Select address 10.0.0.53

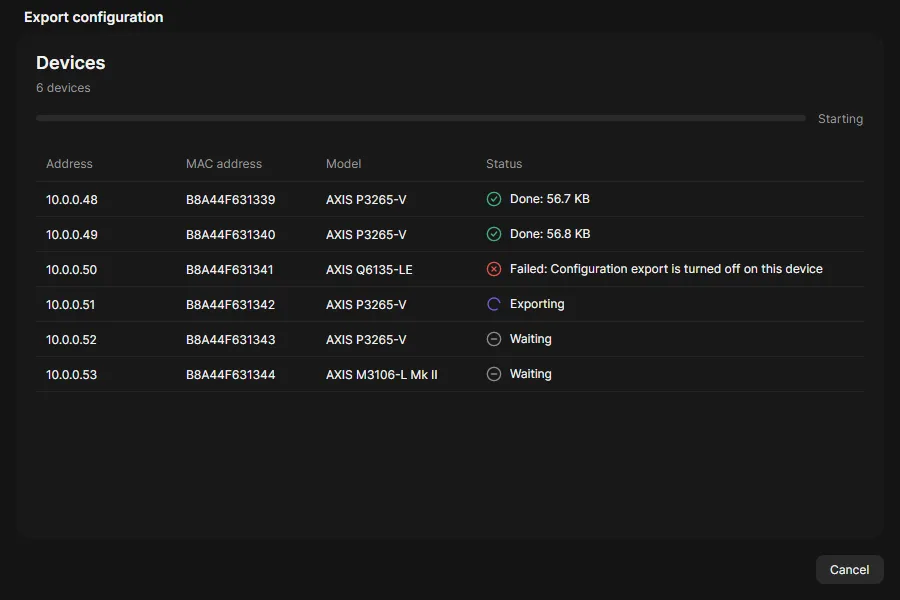click(x=72, y=375)
